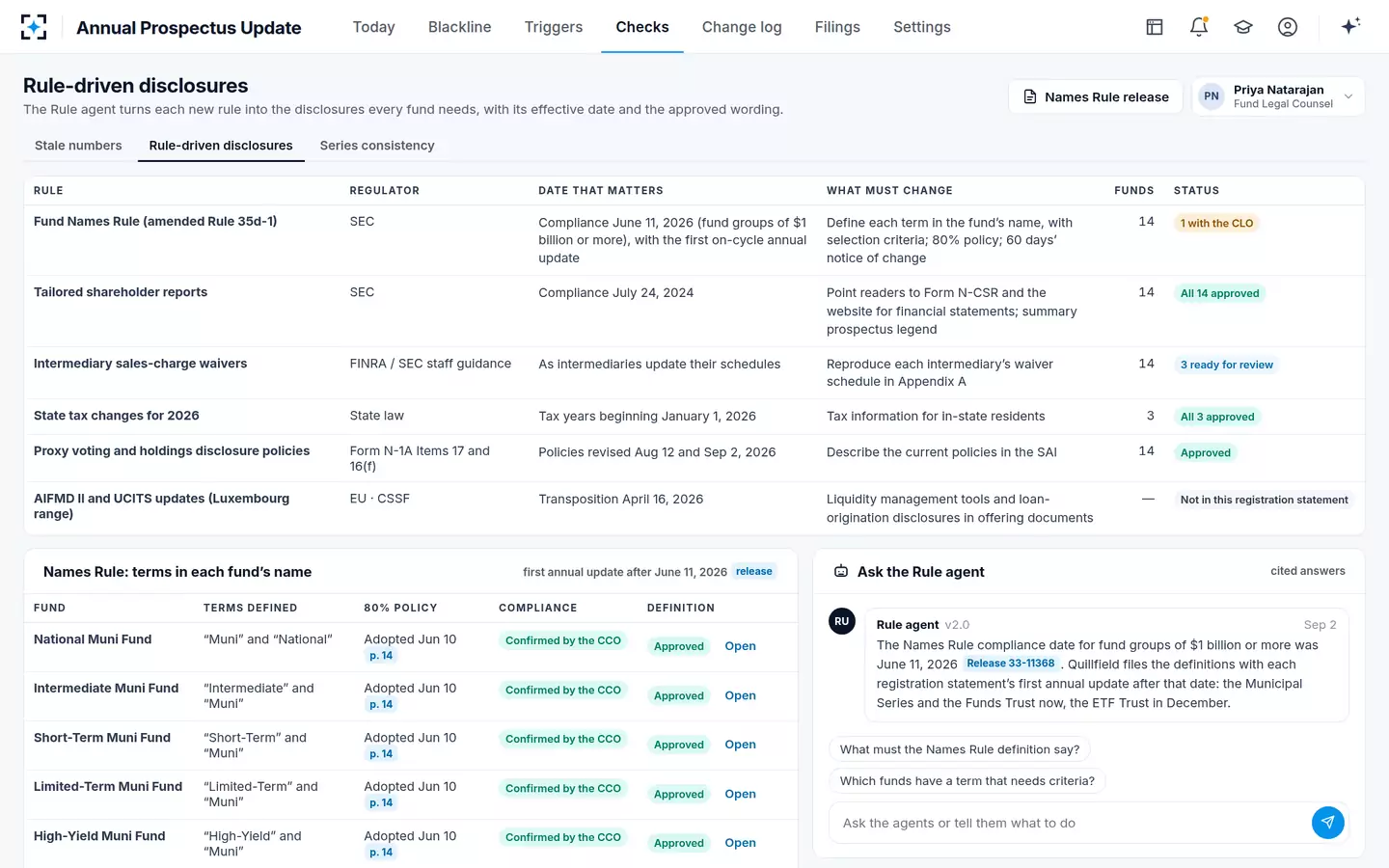This screenshot has width=1389, height=868.
Task: Select the Filings tab
Action: tap(837, 27)
